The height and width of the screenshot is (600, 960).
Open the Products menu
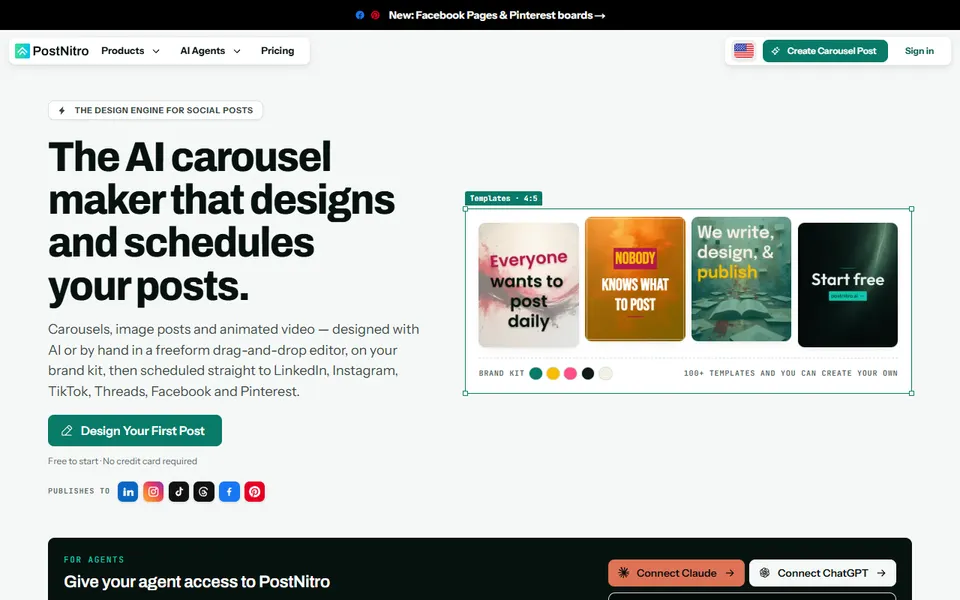[130, 51]
